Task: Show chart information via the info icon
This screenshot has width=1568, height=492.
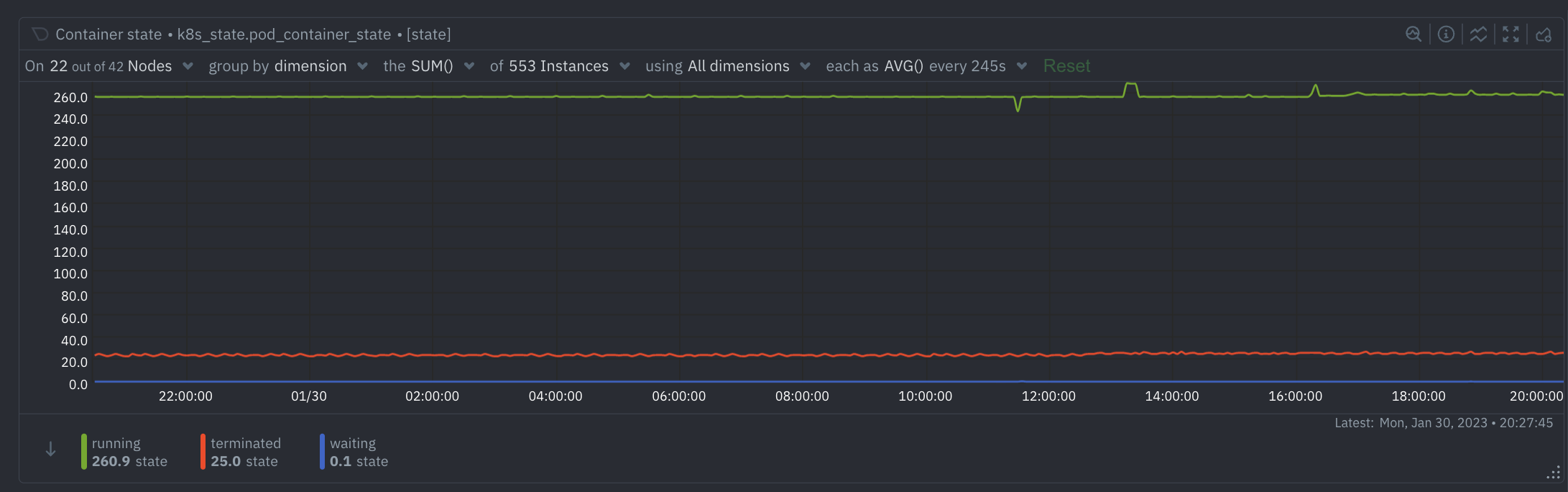Action: click(1446, 34)
